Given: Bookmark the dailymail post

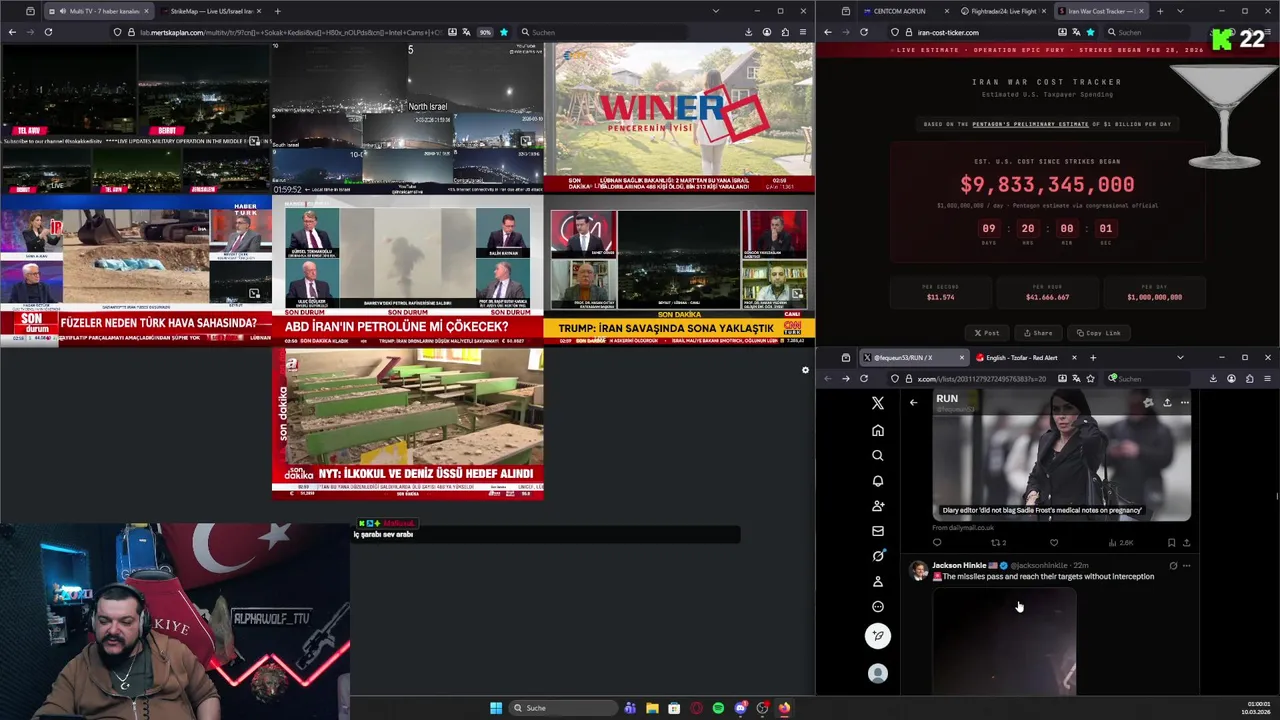Looking at the screenshot, I should [x=1171, y=543].
